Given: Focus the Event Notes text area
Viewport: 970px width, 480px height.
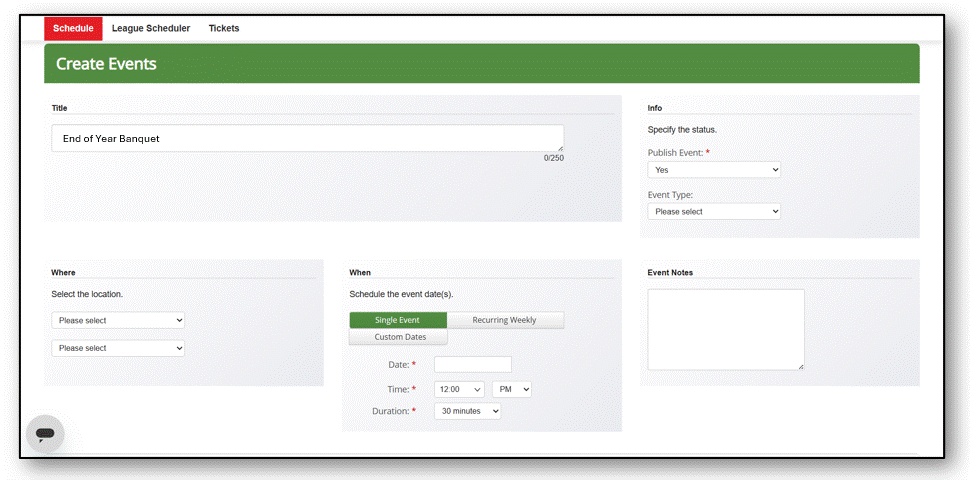Looking at the screenshot, I should (726, 330).
